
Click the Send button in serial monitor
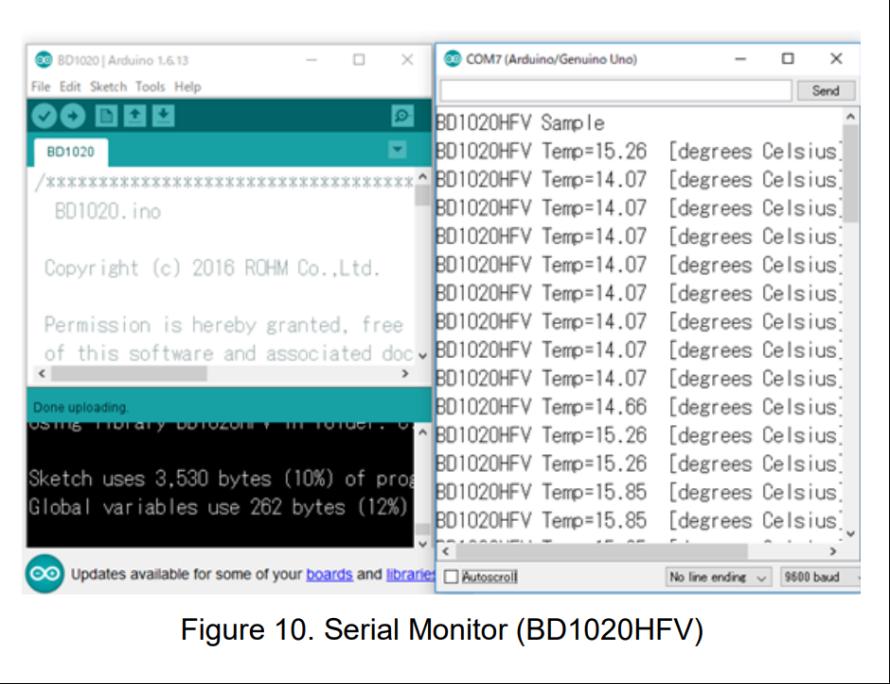coord(826,91)
